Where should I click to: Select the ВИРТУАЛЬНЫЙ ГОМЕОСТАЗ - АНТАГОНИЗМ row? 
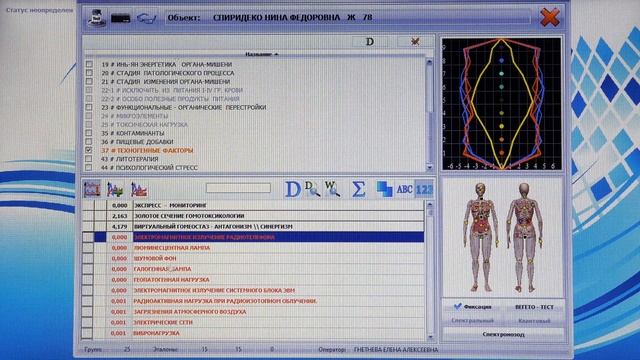coord(253,227)
